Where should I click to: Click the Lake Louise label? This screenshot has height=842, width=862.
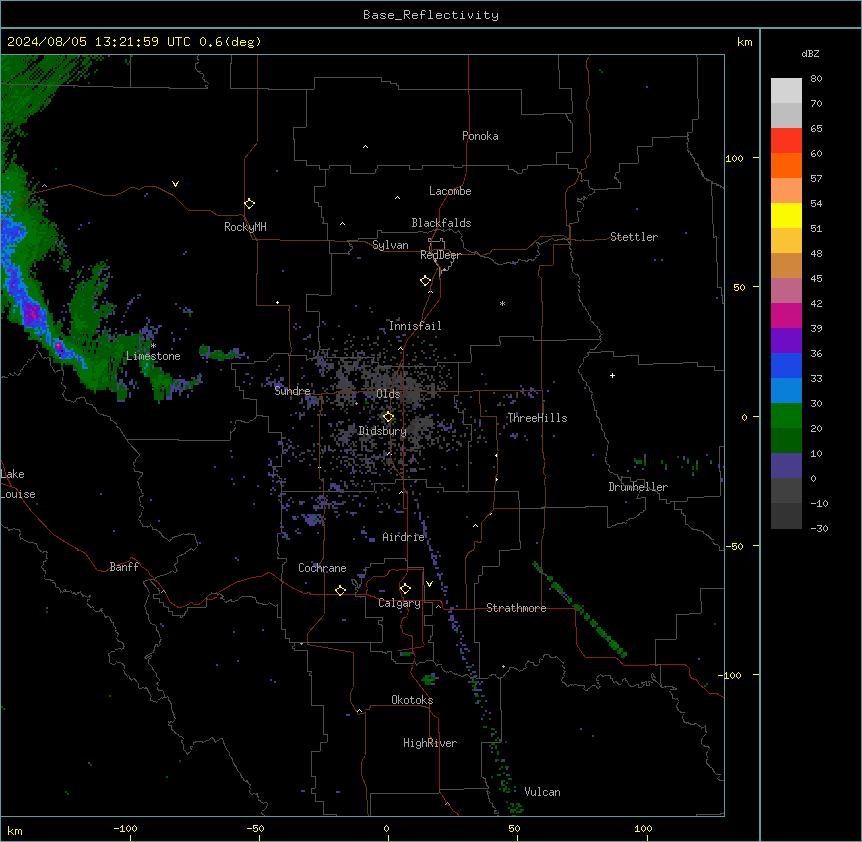coord(18,484)
